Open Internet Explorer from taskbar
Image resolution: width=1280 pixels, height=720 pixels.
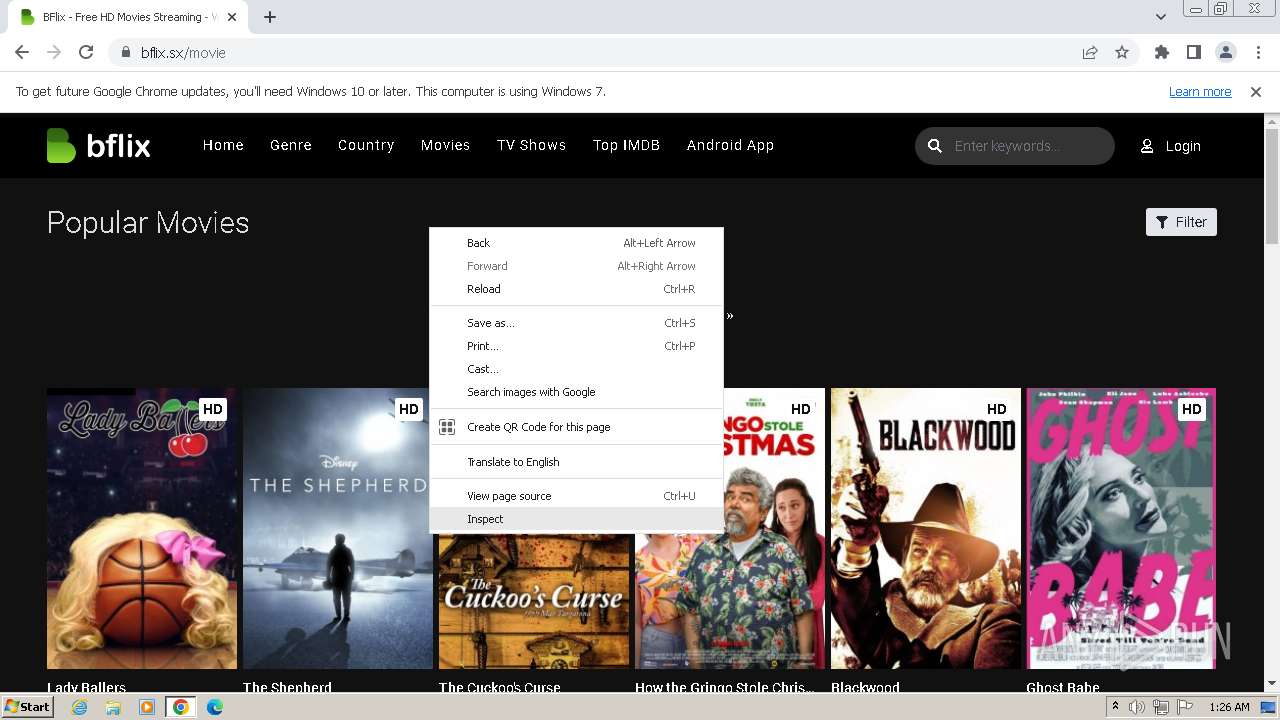[79, 707]
